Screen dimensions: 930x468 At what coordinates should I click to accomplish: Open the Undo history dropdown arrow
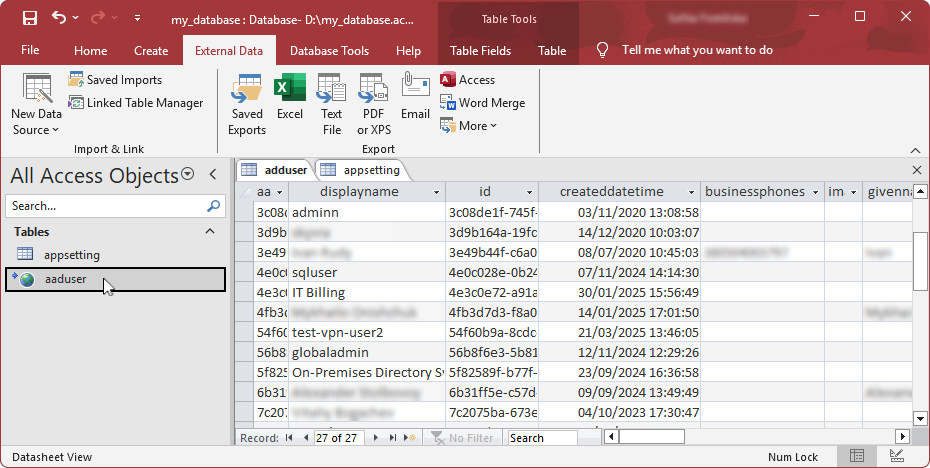[x=76, y=18]
